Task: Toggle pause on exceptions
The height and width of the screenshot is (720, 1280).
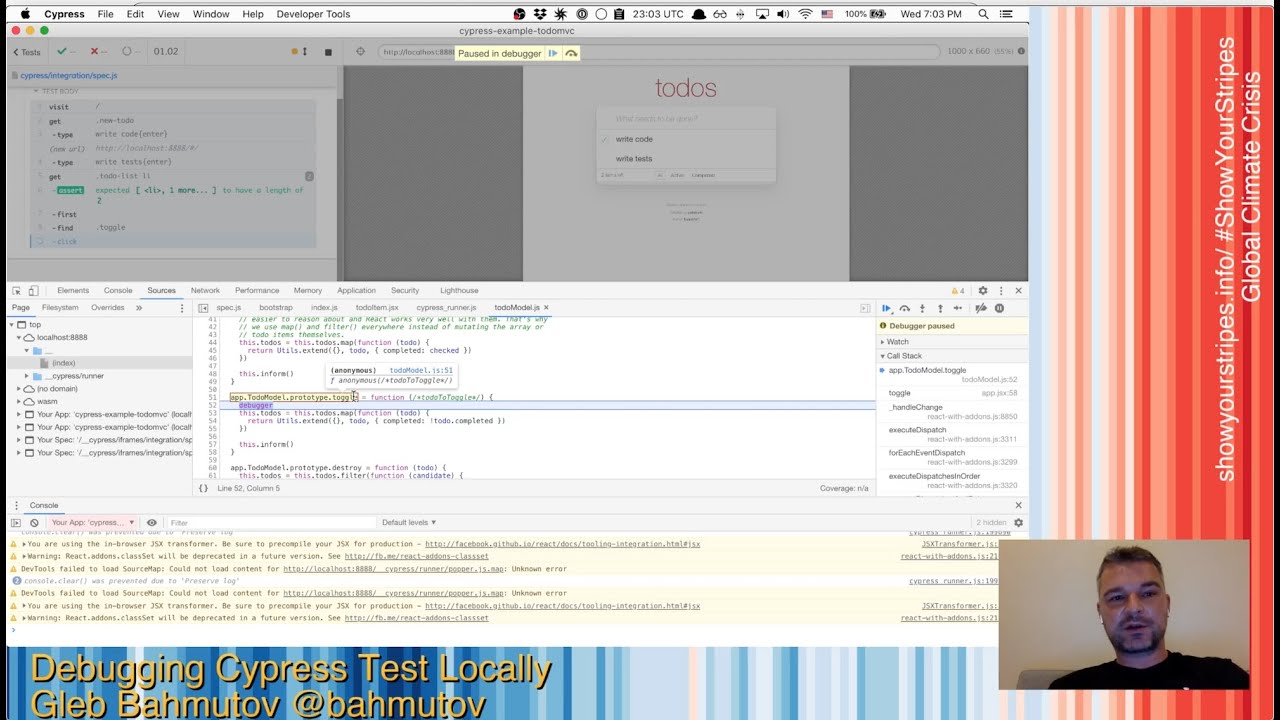Action: [999, 308]
